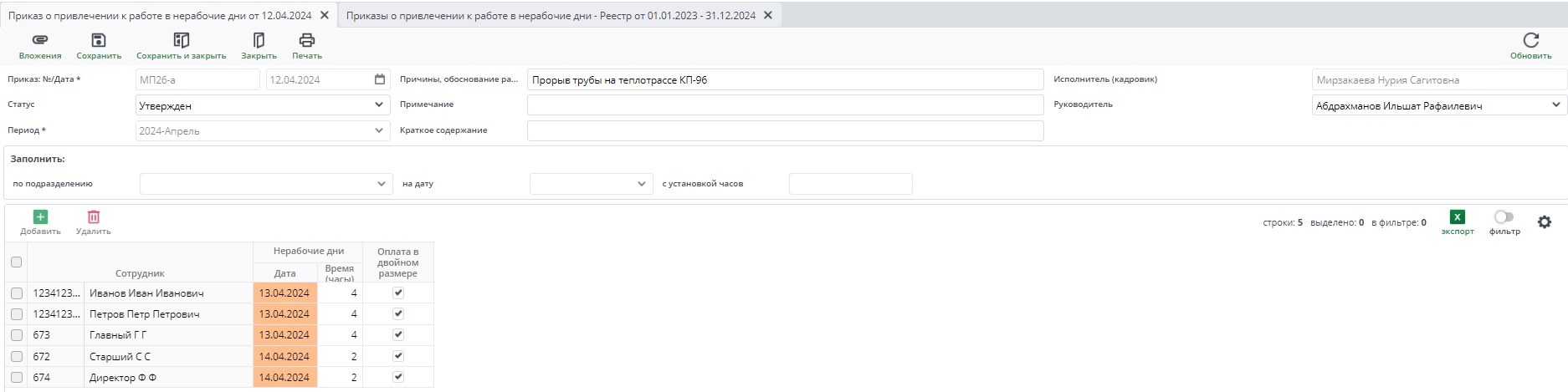Viewport: 1568px width, 392px height.
Task: Toggle double pay checkbox for Главный Г Г
Action: click(398, 335)
